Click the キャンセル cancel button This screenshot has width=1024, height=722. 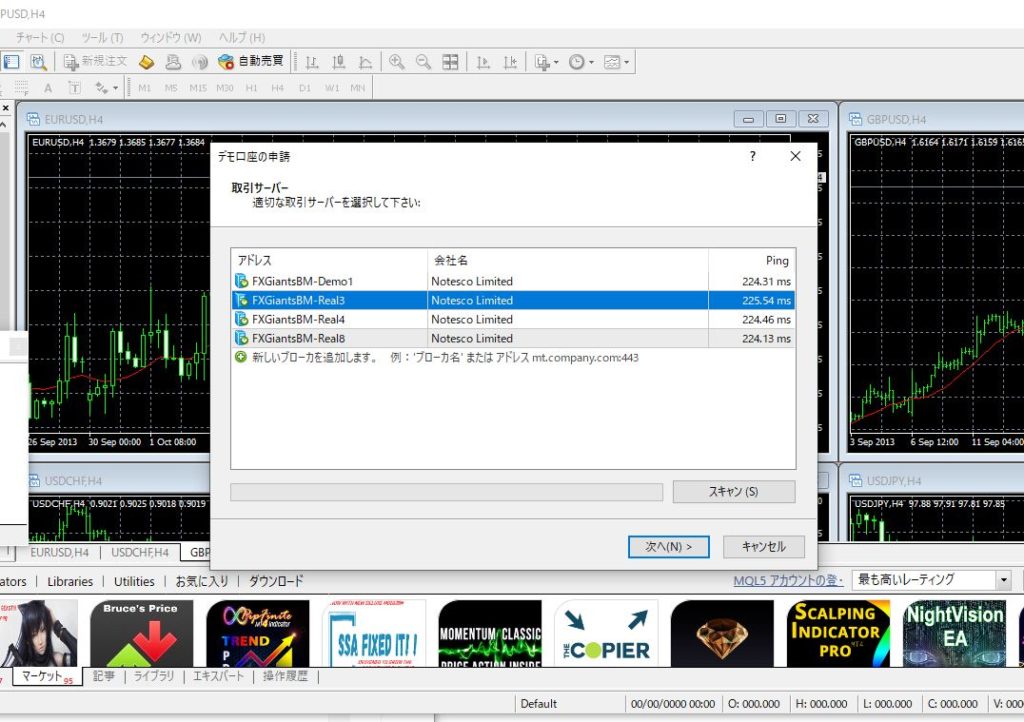pos(764,547)
